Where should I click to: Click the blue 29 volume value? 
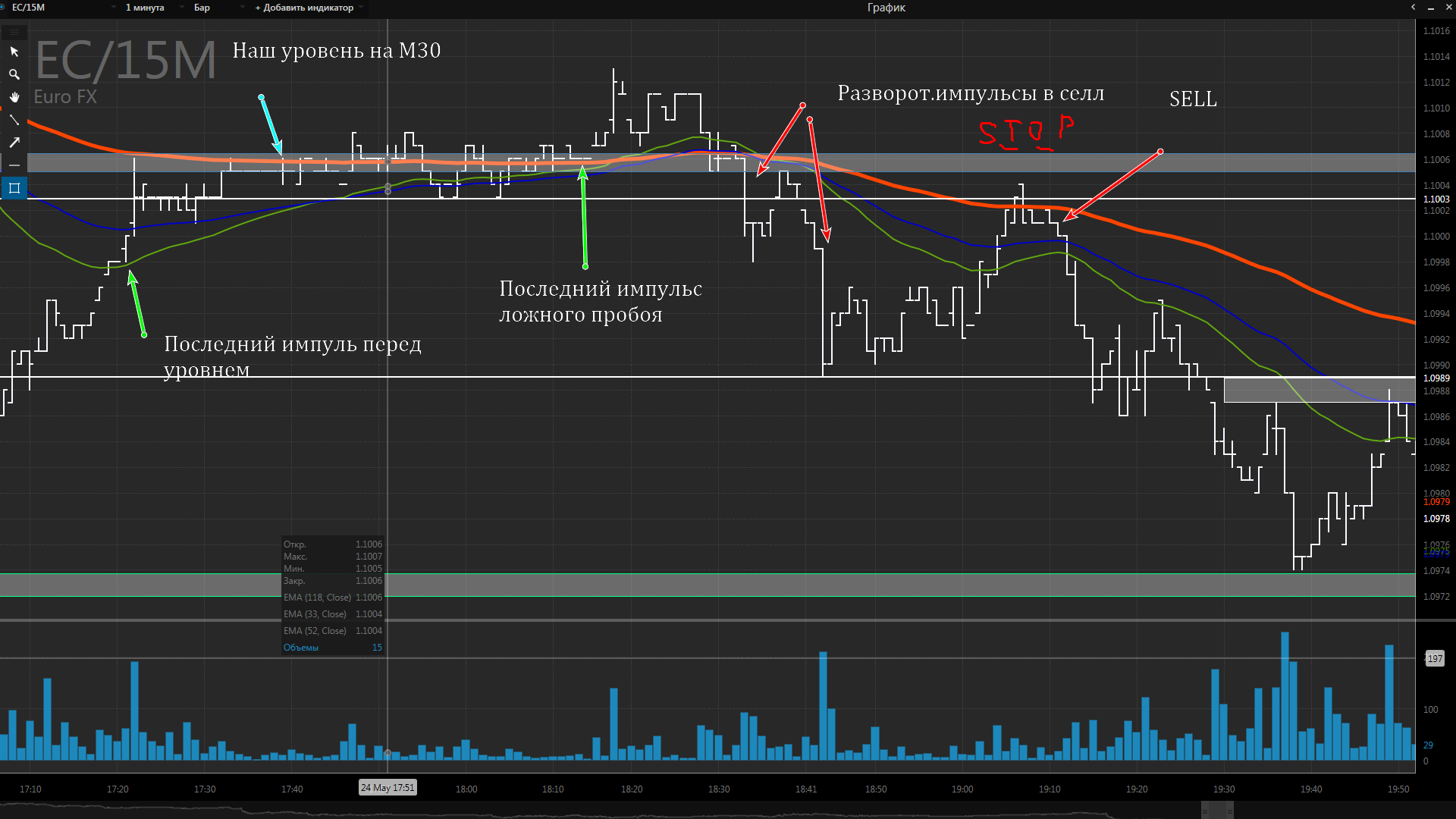(x=1428, y=745)
